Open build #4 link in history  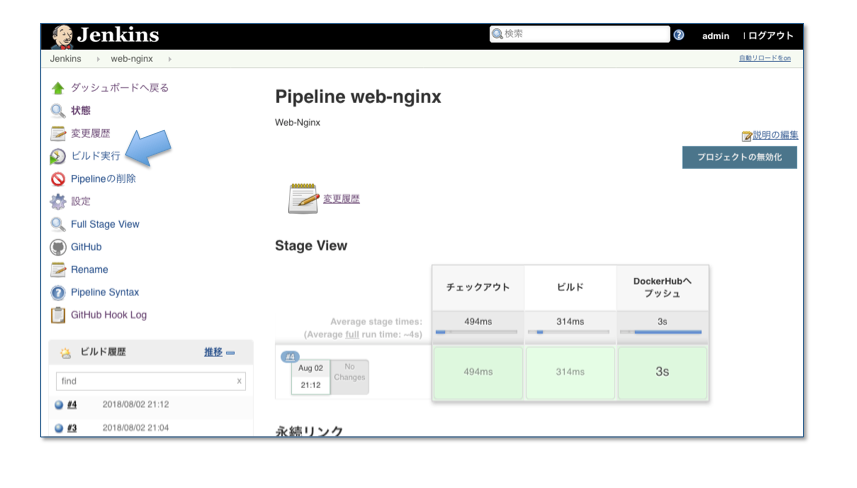point(72,405)
